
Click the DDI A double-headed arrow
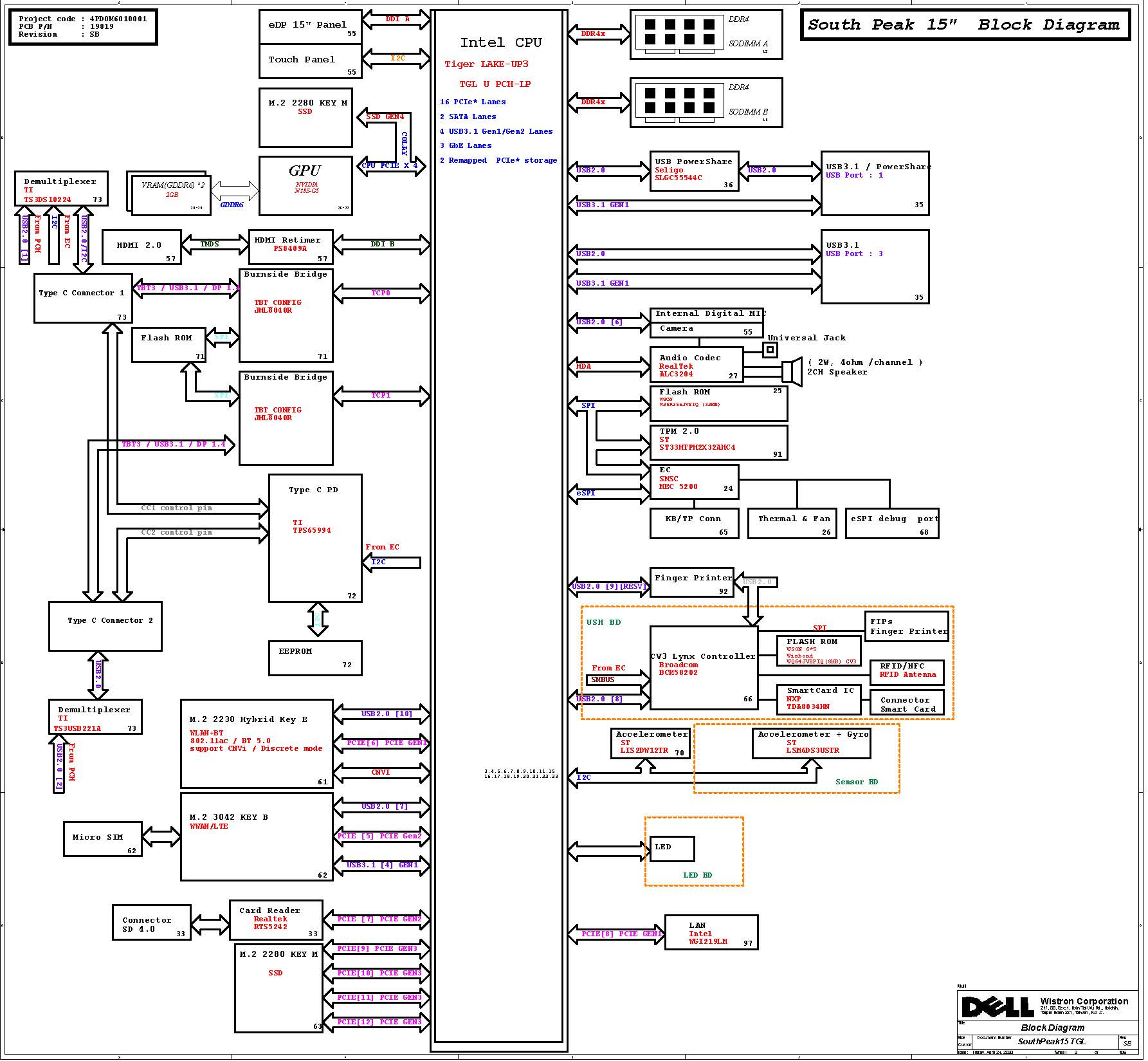pos(396,20)
